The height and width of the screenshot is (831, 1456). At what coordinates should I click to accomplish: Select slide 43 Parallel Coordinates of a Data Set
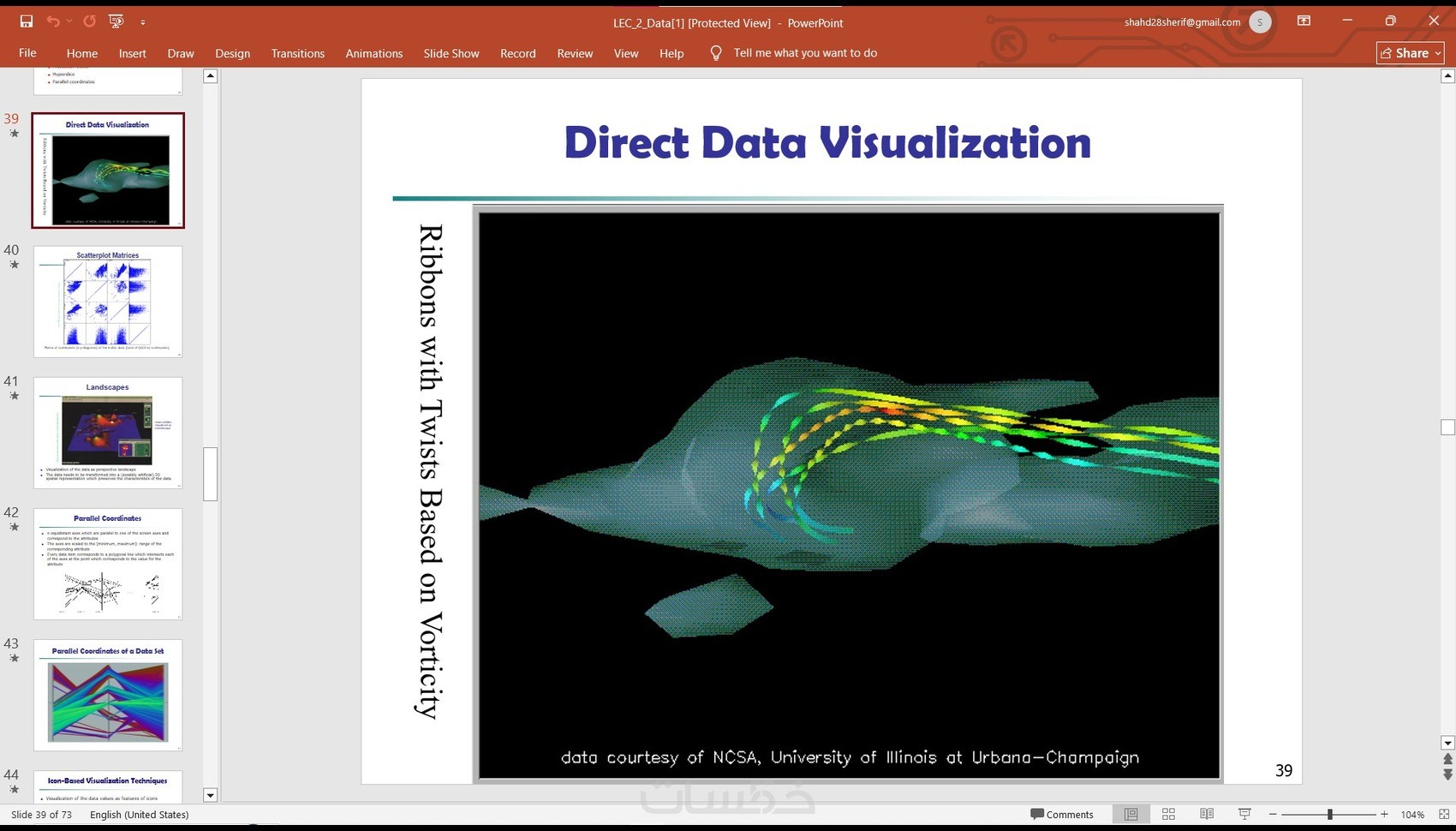click(108, 695)
